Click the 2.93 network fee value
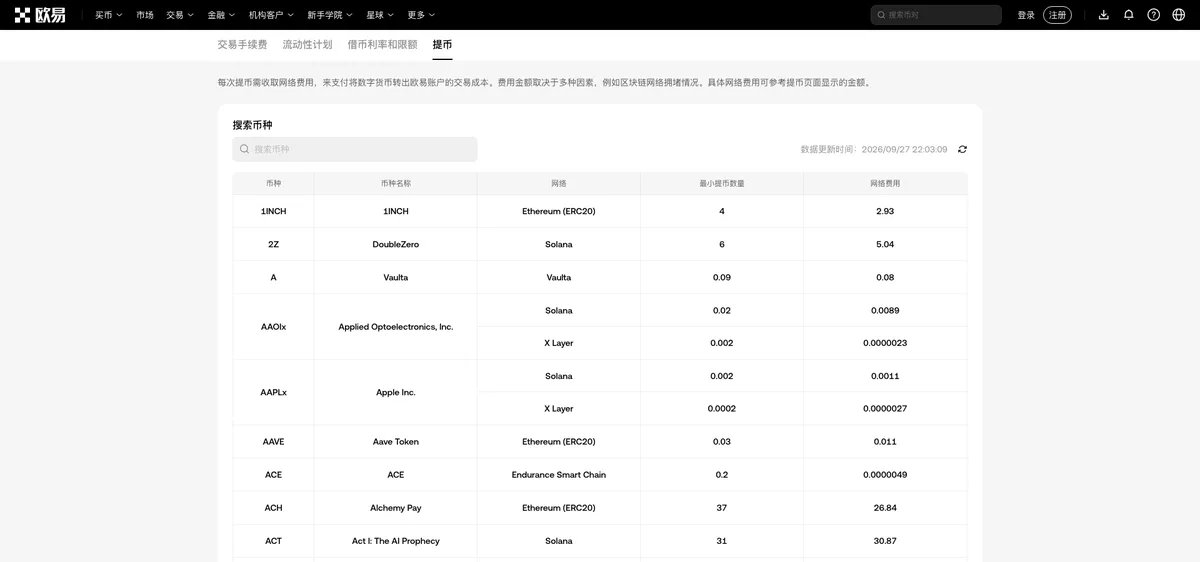The image size is (1200, 562). [x=885, y=212]
